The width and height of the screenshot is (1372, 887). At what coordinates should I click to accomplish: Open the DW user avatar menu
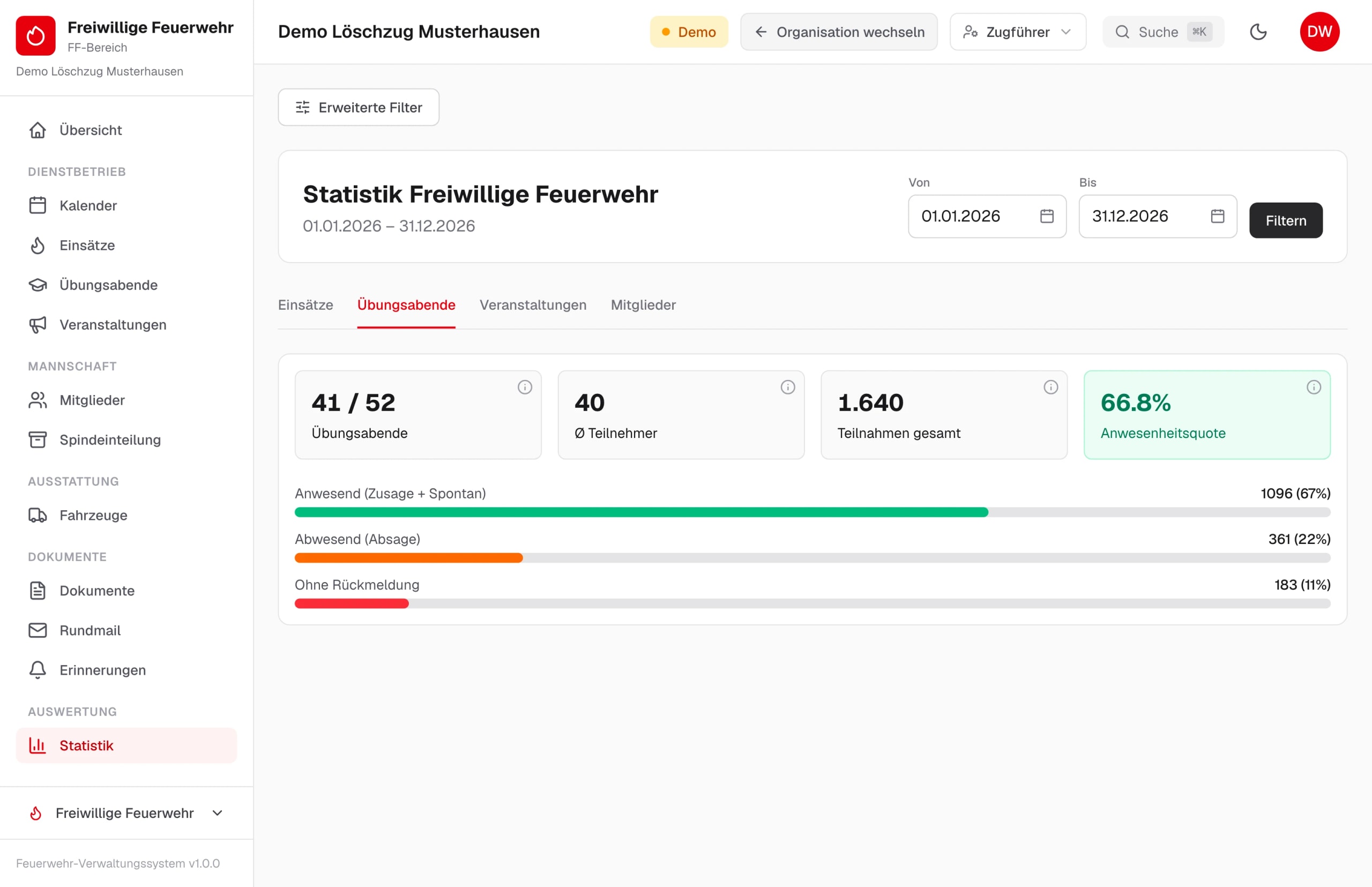(1319, 32)
